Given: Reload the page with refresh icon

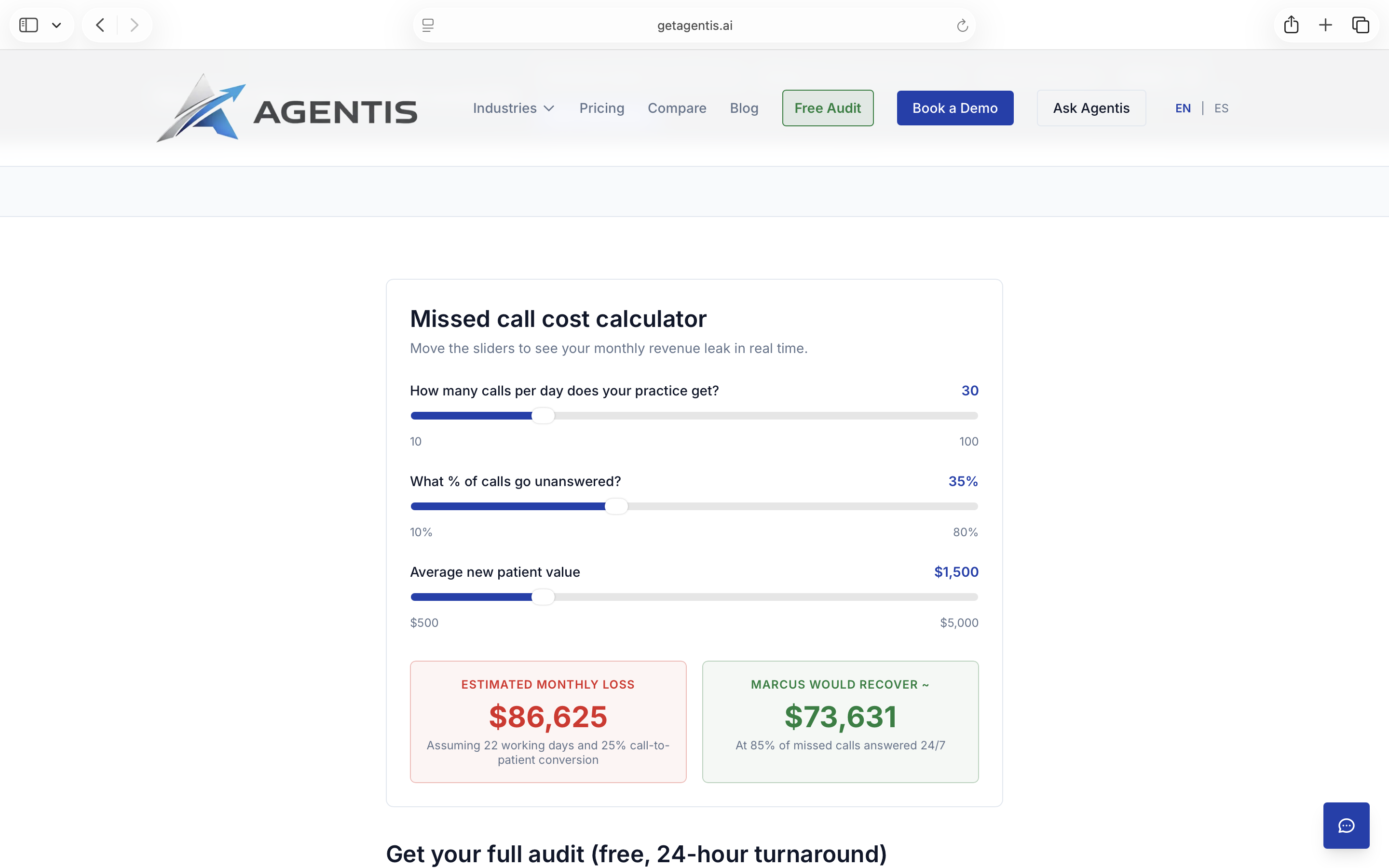Looking at the screenshot, I should [962, 25].
